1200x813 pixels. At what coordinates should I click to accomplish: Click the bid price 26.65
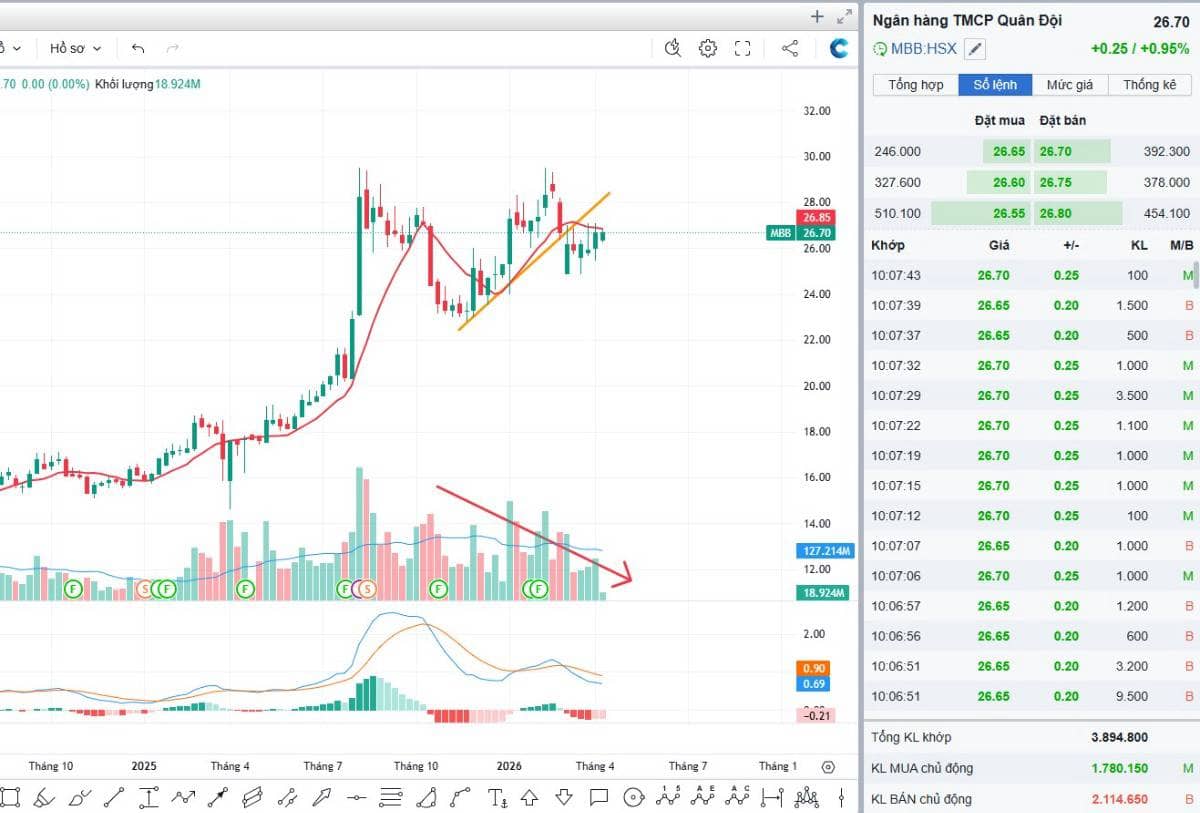coord(1008,152)
